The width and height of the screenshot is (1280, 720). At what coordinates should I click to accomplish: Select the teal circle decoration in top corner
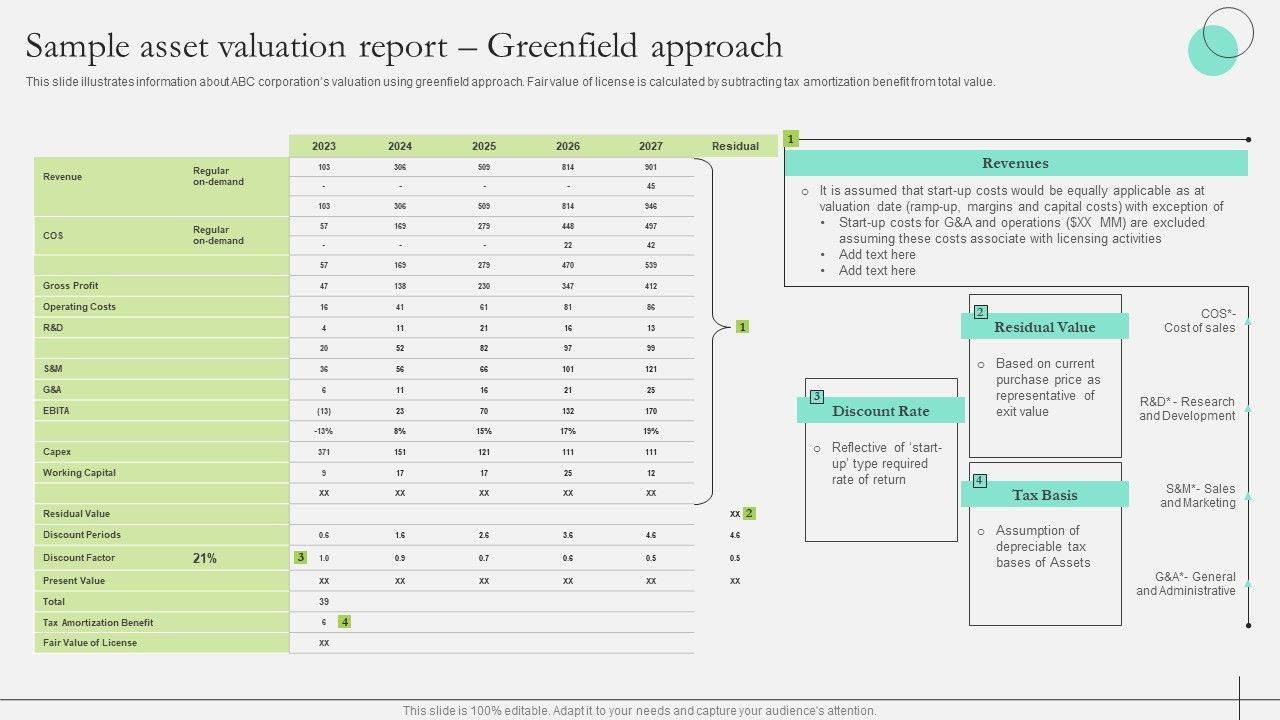click(x=1213, y=50)
